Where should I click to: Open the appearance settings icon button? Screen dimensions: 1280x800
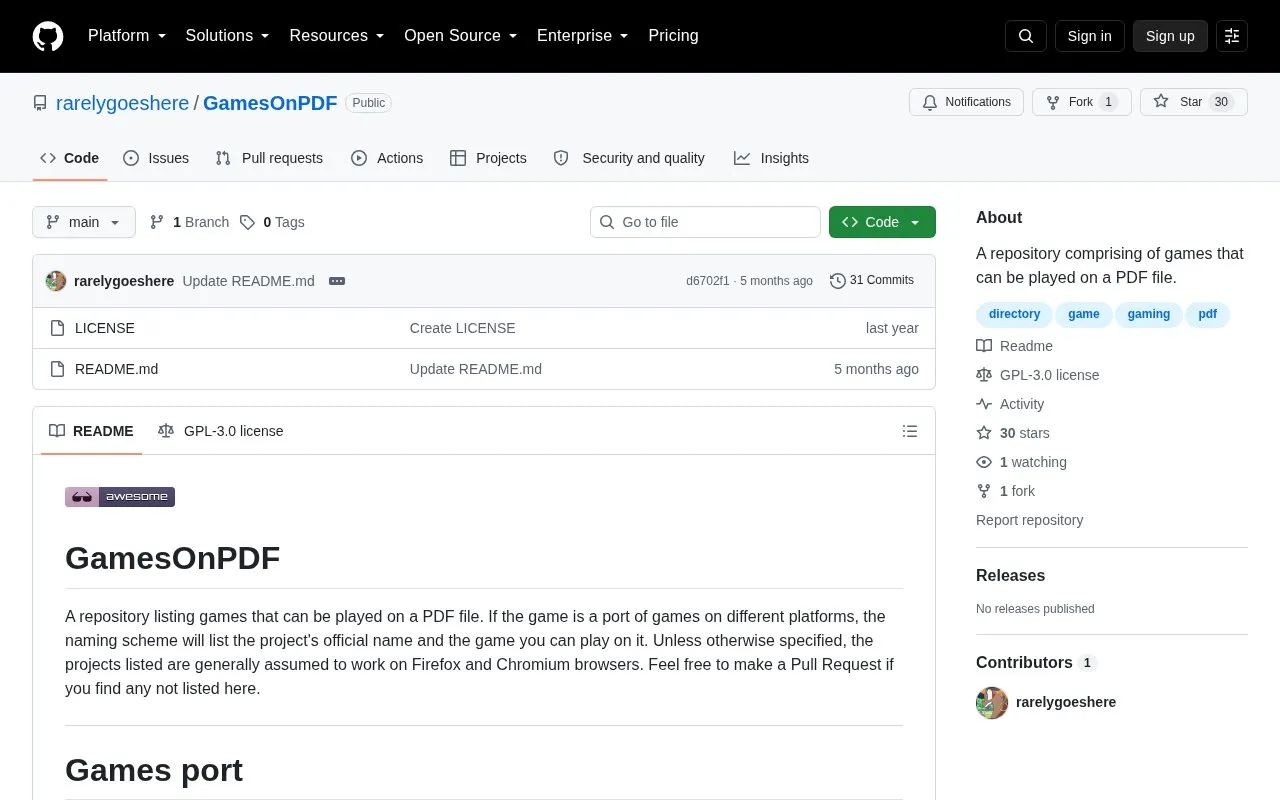click(x=1232, y=36)
